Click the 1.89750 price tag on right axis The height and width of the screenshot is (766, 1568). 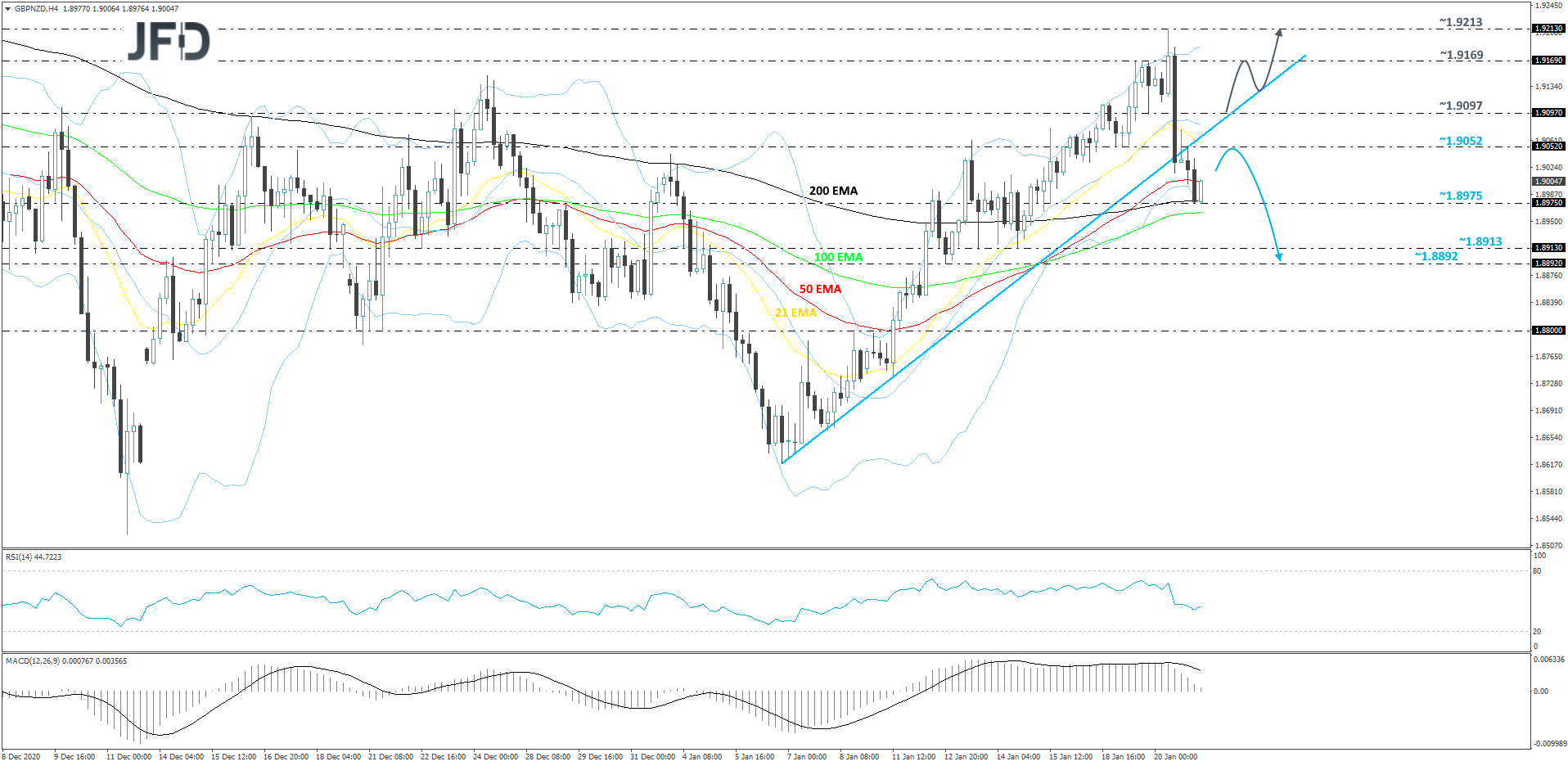1550,203
